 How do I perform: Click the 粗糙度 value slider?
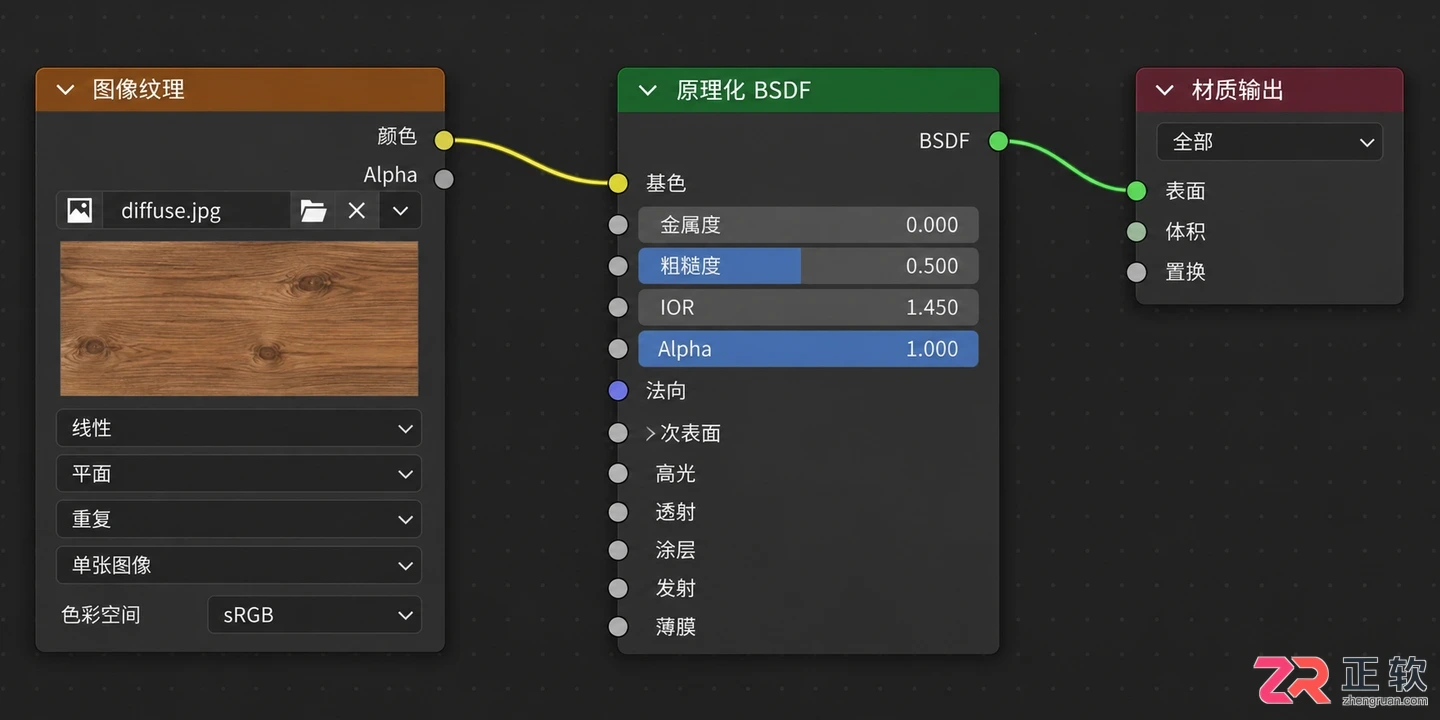pyautogui.click(x=808, y=266)
